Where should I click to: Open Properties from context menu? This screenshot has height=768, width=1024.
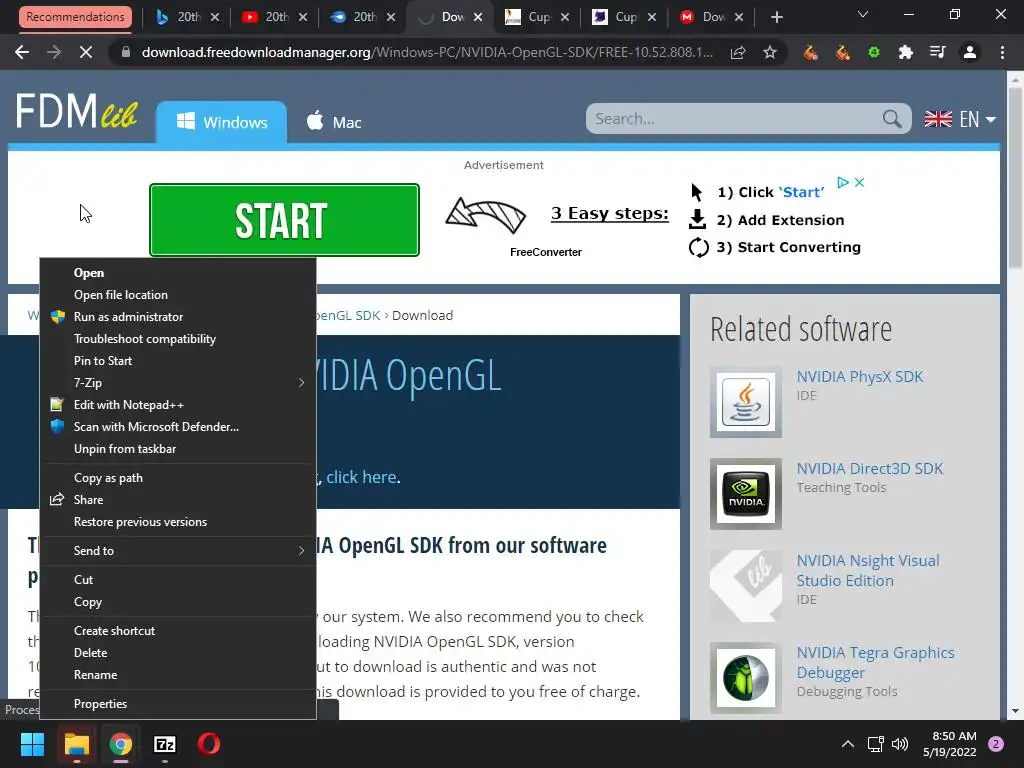[178, 703]
